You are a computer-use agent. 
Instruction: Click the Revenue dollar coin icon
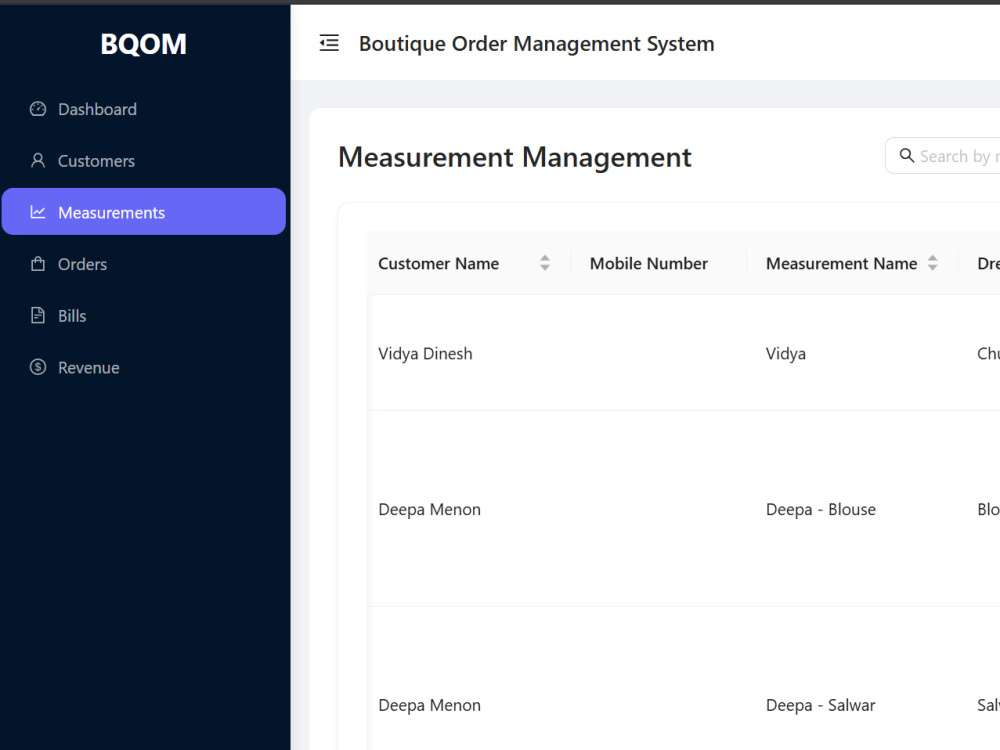(38, 367)
